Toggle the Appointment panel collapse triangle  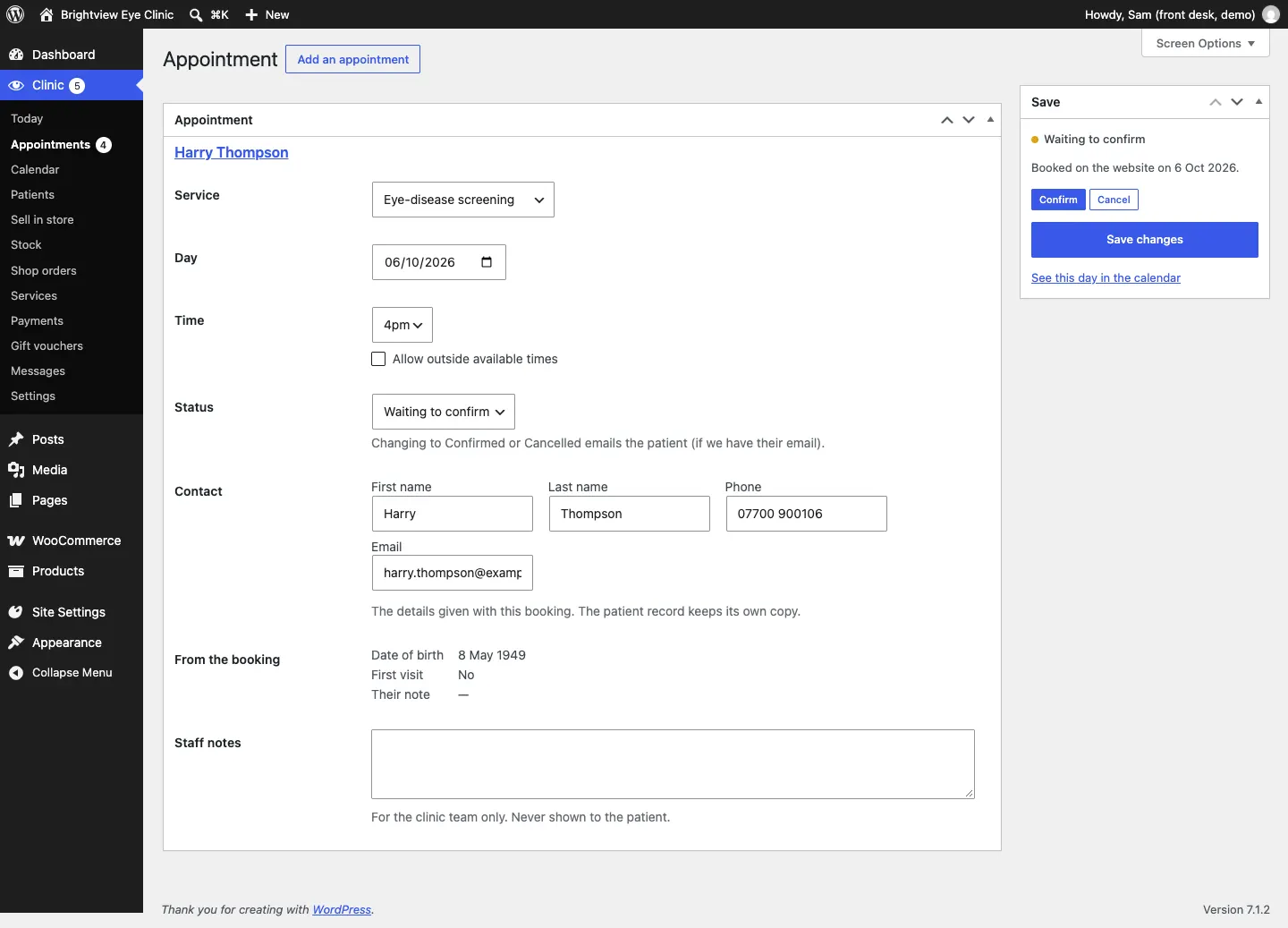(990, 120)
